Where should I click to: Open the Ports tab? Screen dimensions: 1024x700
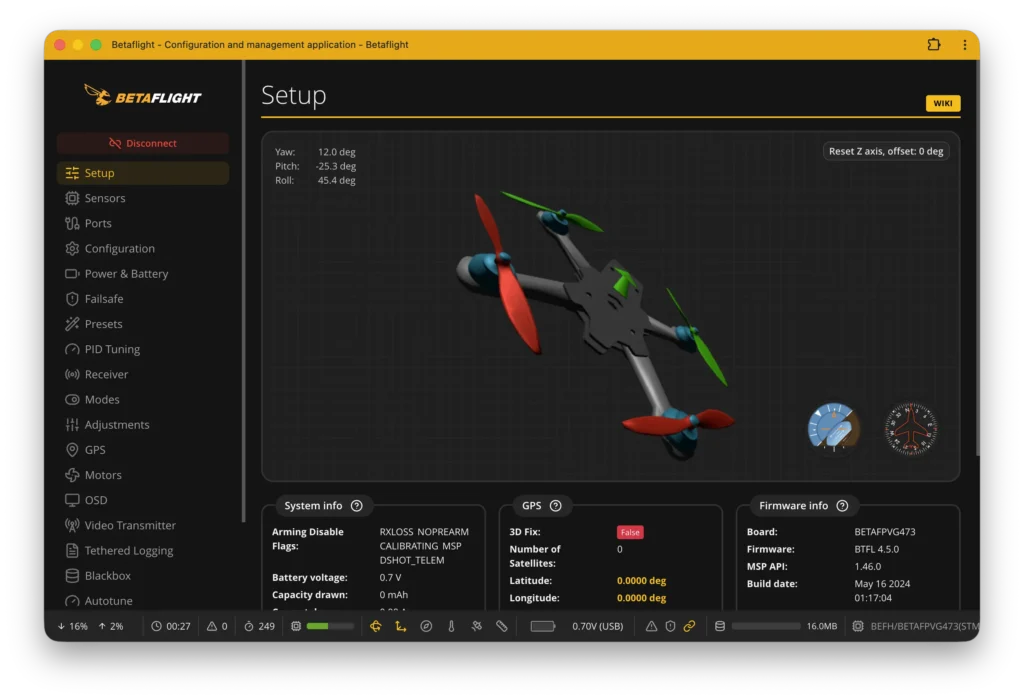tap(142, 223)
